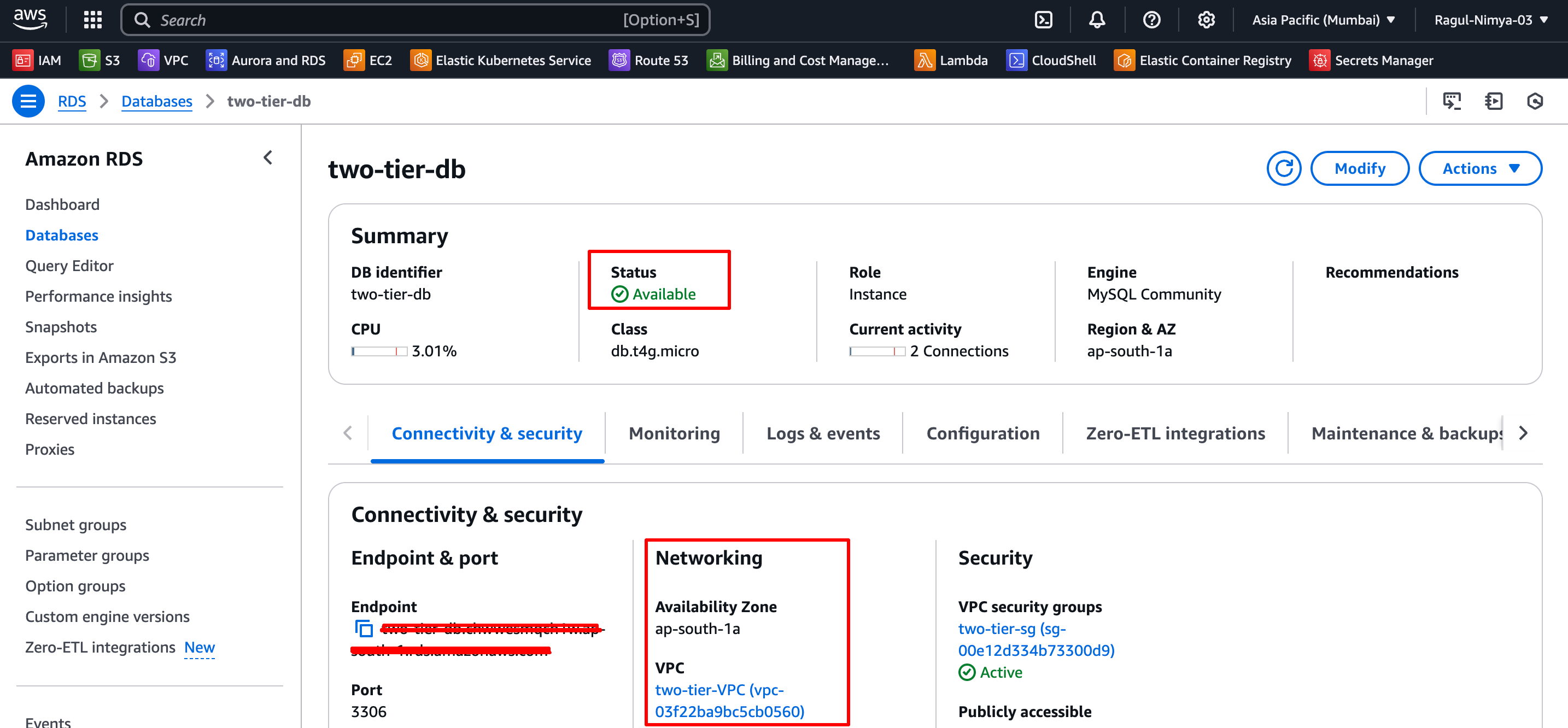This screenshot has height=728, width=1568.
Task: Copy the endpoint with copy icon
Action: [364, 628]
